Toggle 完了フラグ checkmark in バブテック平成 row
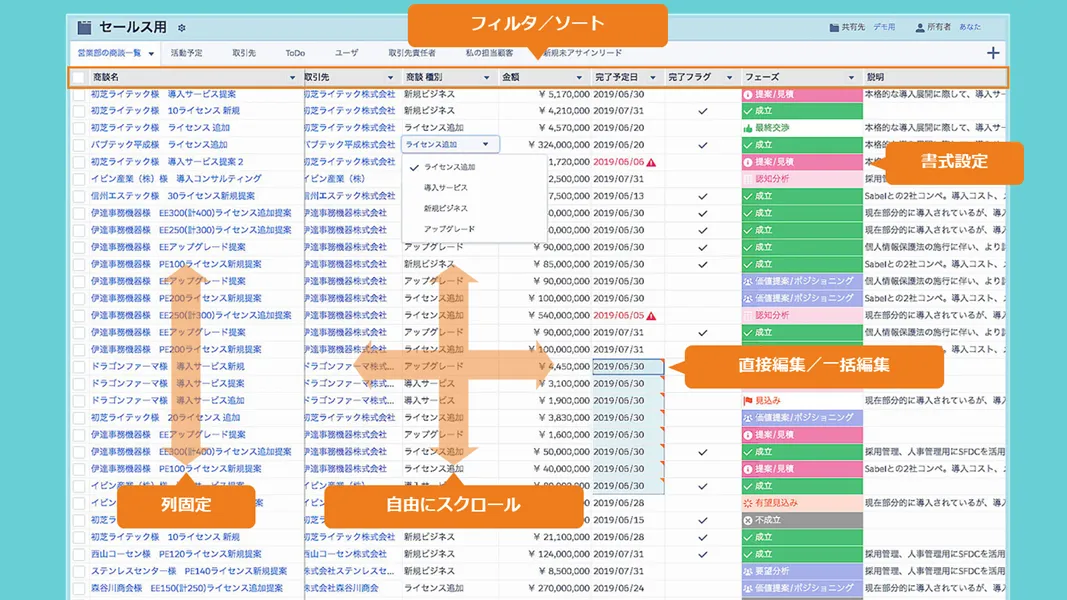Image resolution: width=1067 pixels, height=600 pixels. tap(703, 145)
